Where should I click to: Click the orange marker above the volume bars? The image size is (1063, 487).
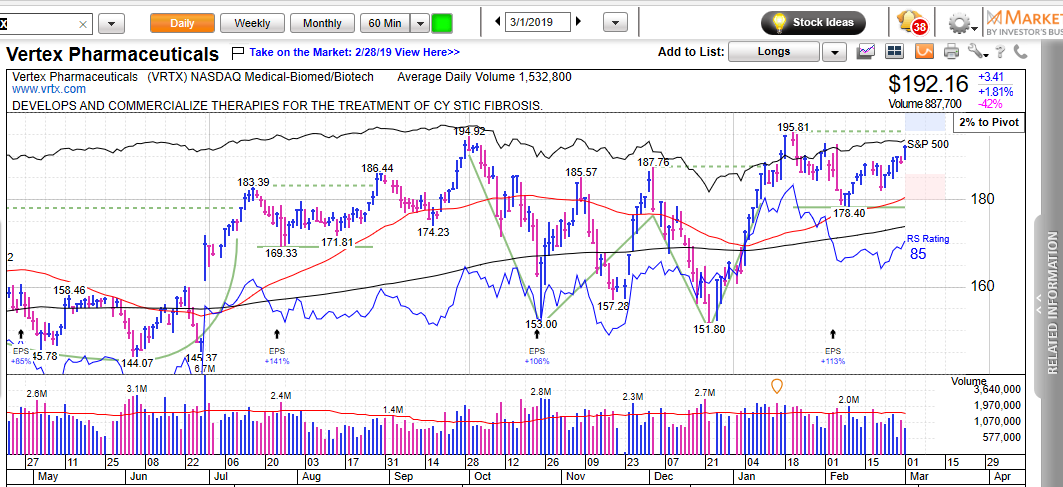[777, 387]
